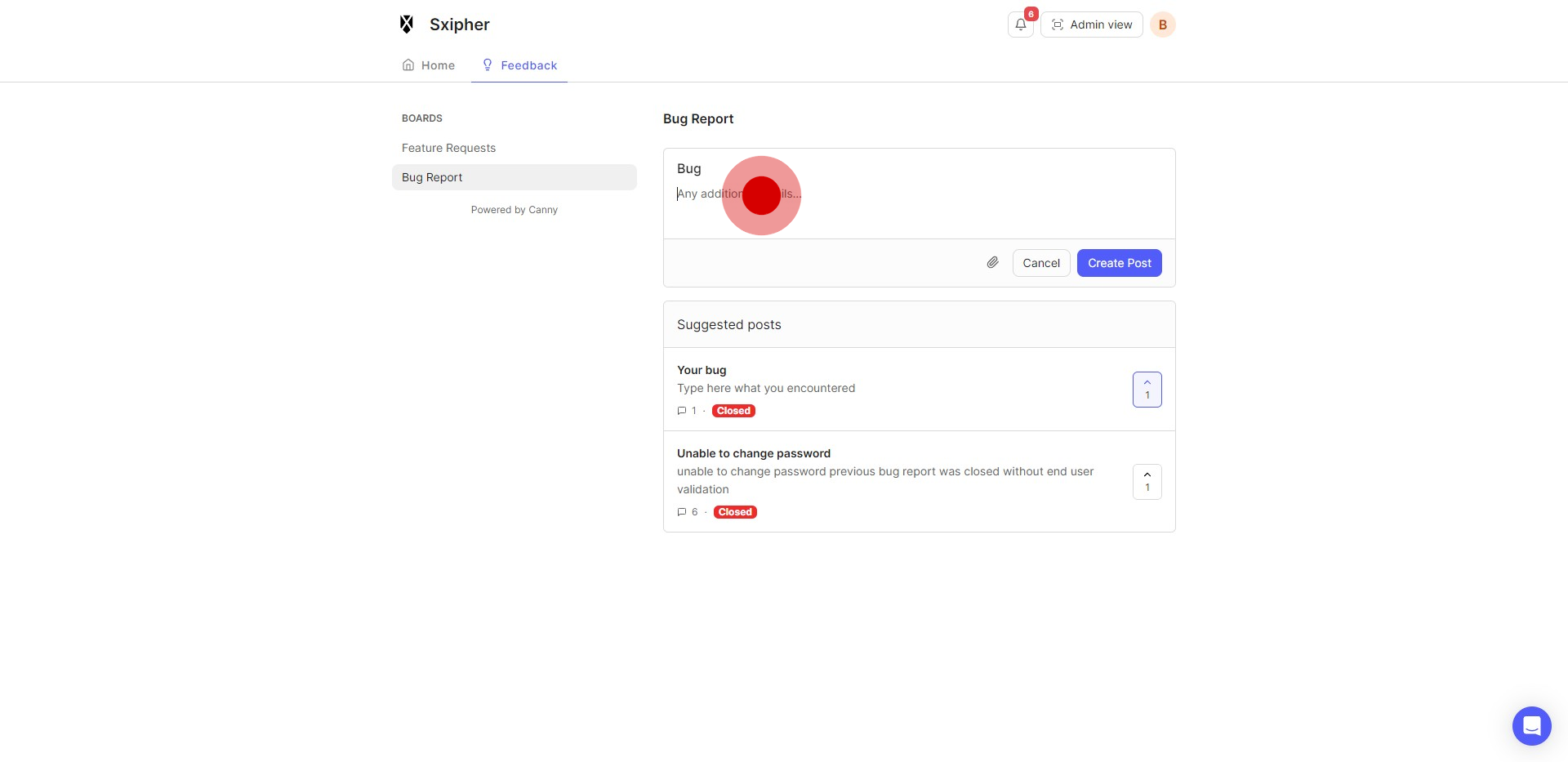Image resolution: width=1568 pixels, height=762 pixels.
Task: Submit with the Create Post button
Action: tap(1119, 263)
